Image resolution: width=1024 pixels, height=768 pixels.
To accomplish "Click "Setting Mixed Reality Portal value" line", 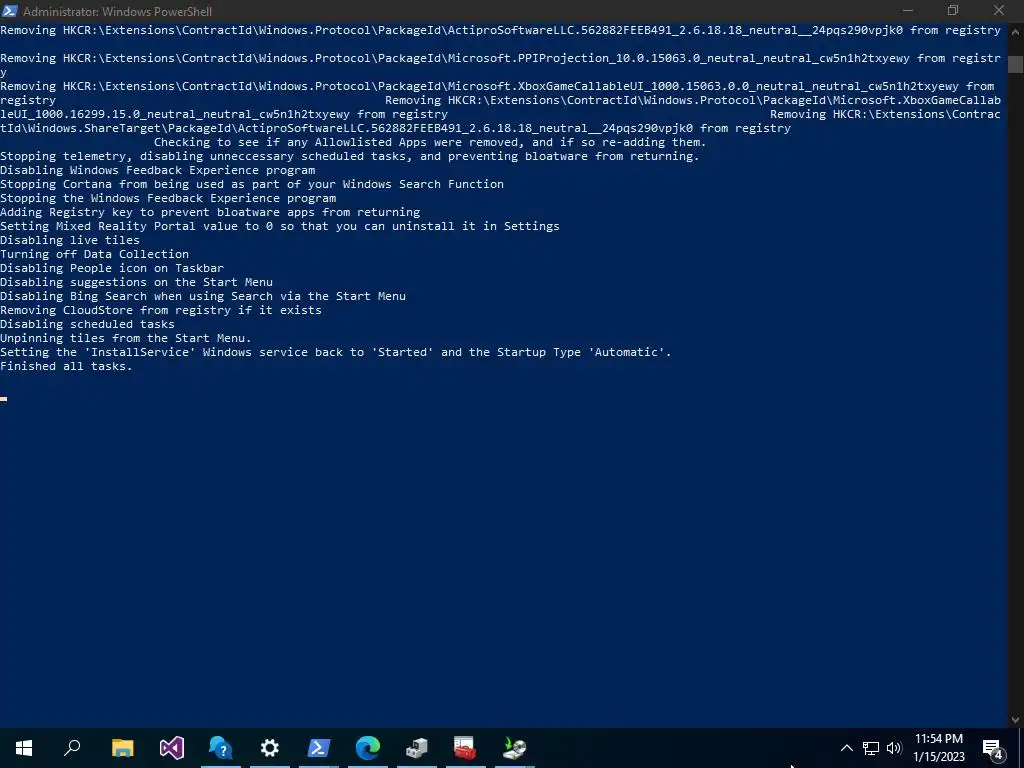I will click(x=280, y=226).
